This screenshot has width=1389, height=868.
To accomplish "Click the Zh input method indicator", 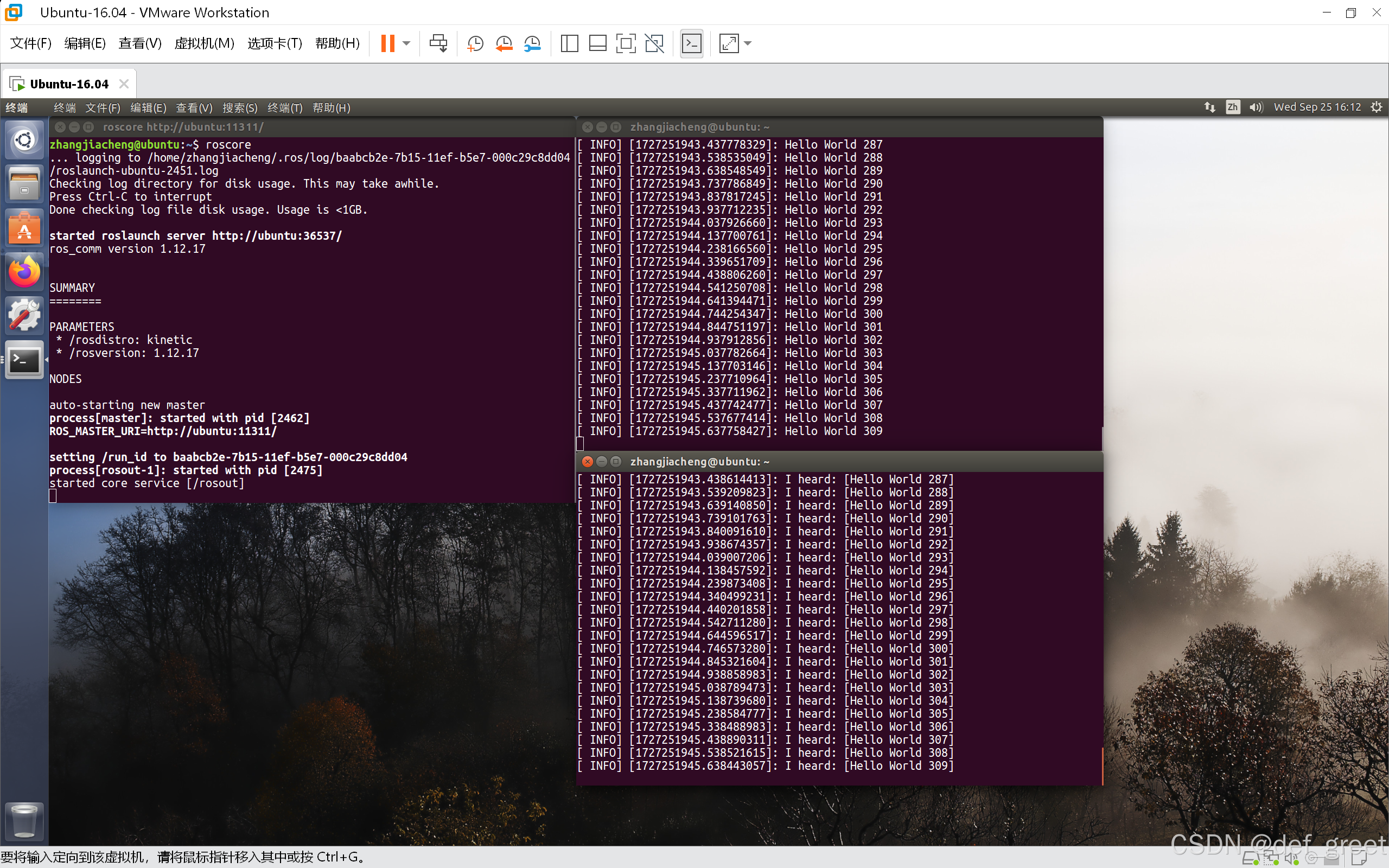I will tap(1232, 107).
